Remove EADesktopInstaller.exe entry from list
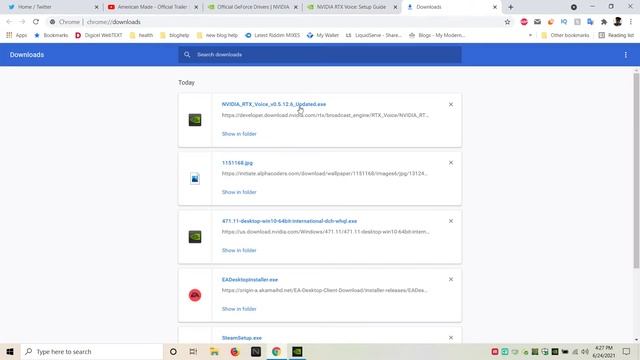This screenshot has height=360, width=640. pos(451,279)
